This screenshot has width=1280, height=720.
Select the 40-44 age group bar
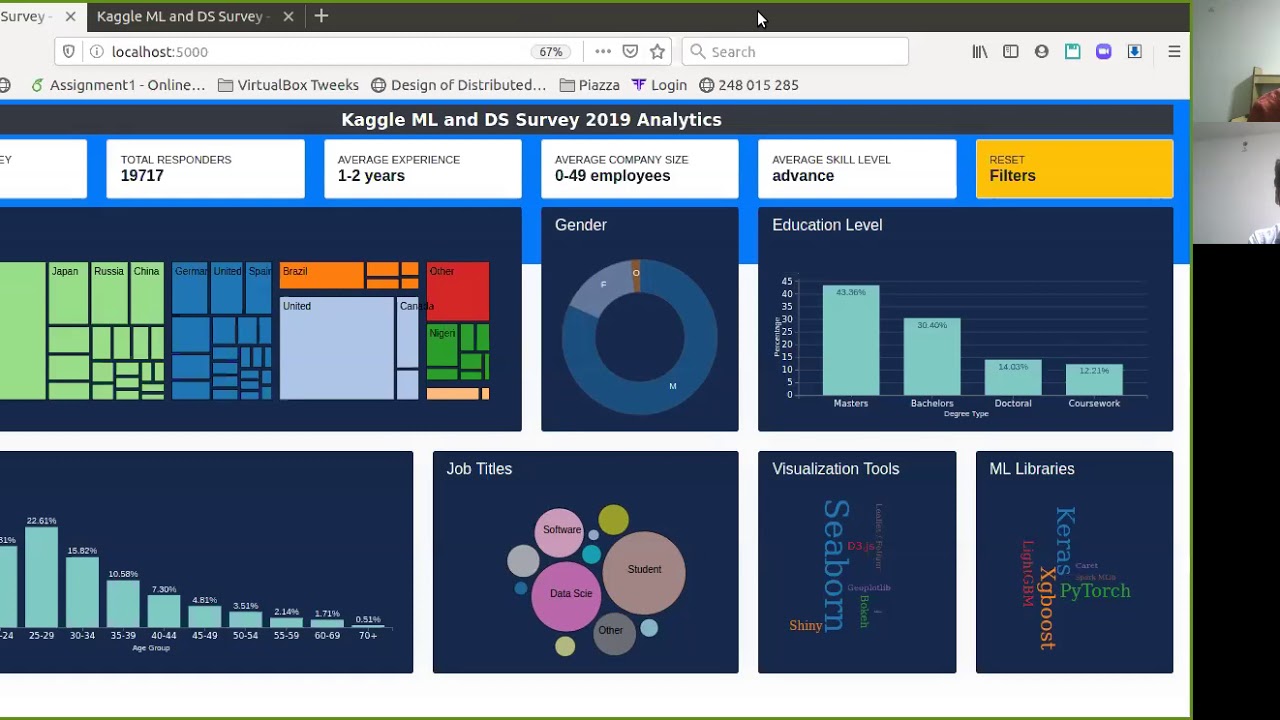(x=164, y=612)
